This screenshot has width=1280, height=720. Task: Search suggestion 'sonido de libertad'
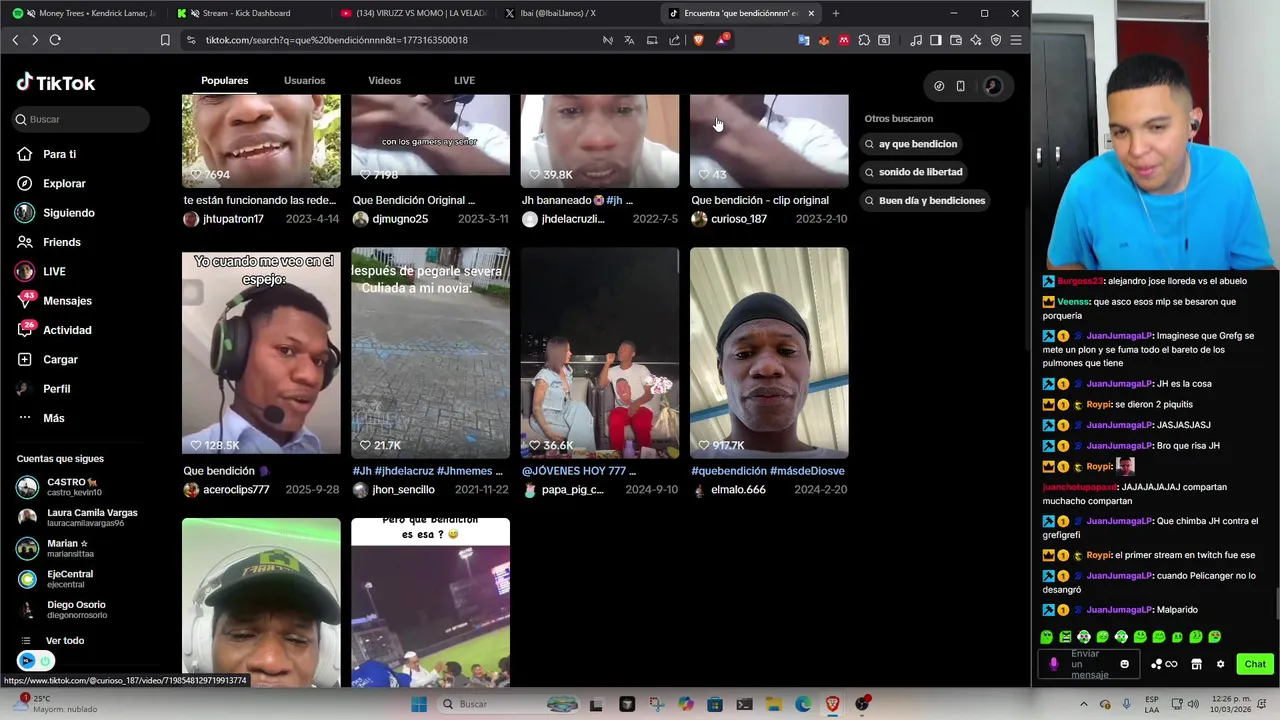click(x=914, y=172)
